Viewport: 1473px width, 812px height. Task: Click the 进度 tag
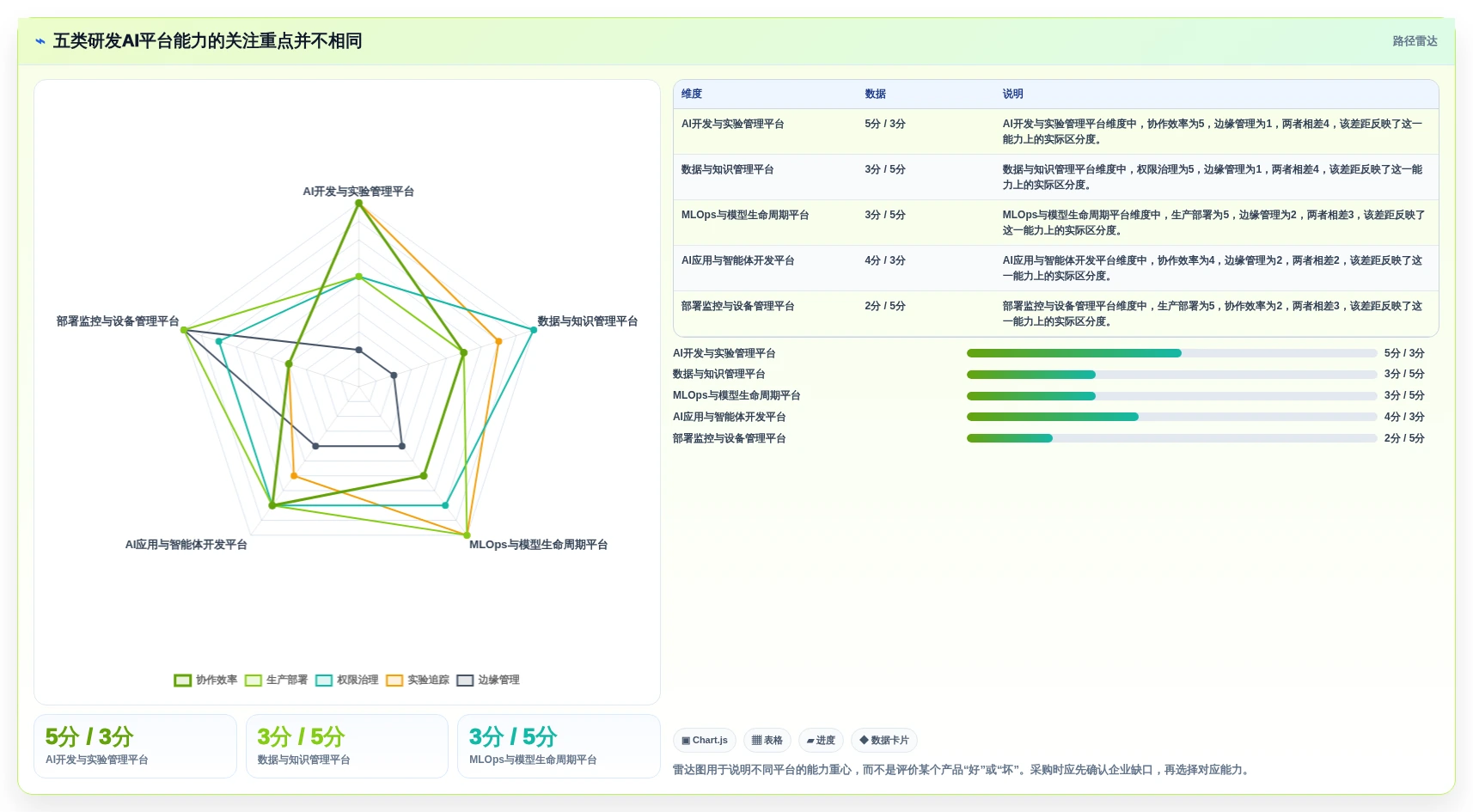coord(821,740)
